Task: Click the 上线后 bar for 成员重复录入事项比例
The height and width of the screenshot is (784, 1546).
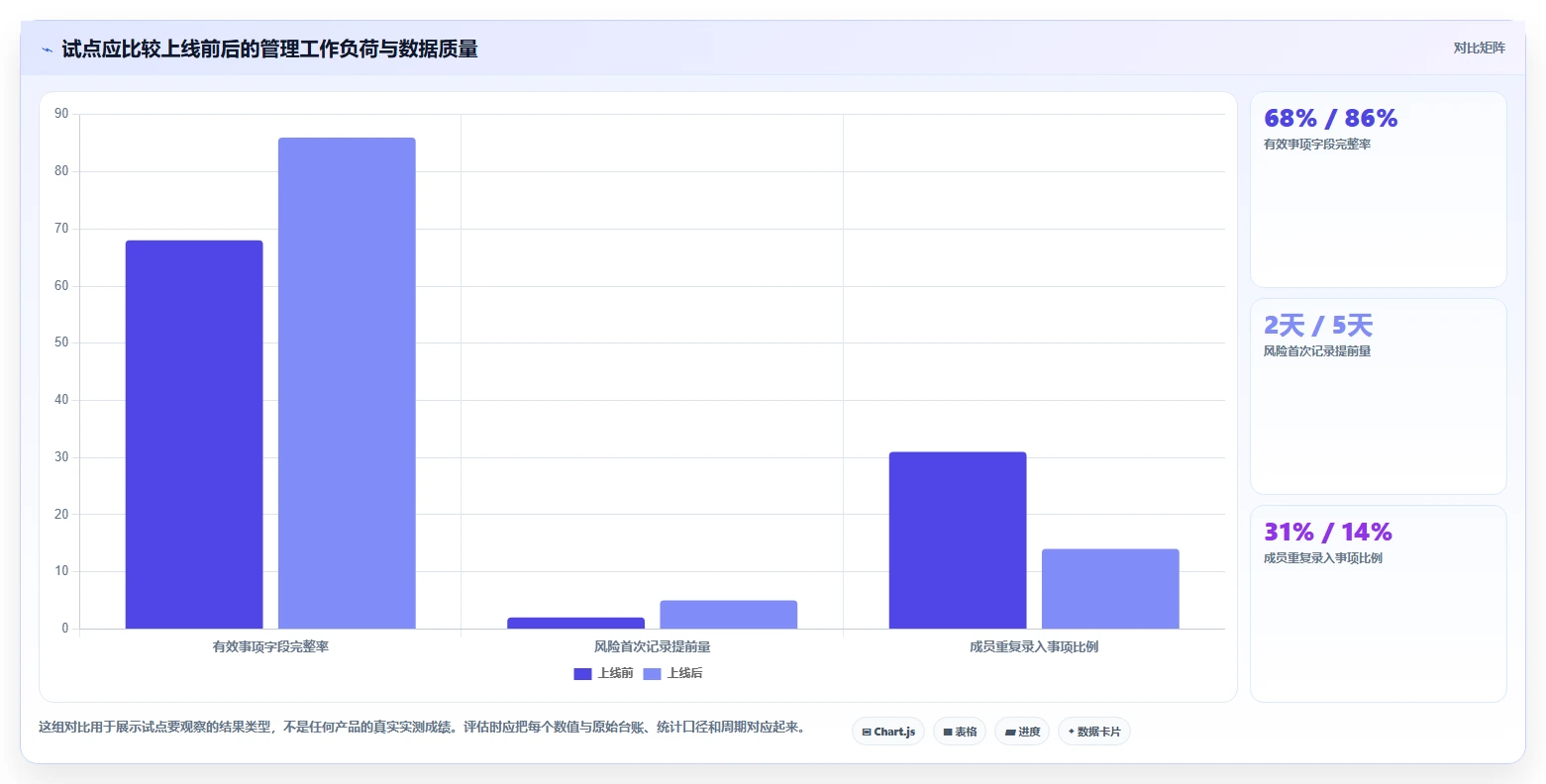Action: (x=1110, y=589)
